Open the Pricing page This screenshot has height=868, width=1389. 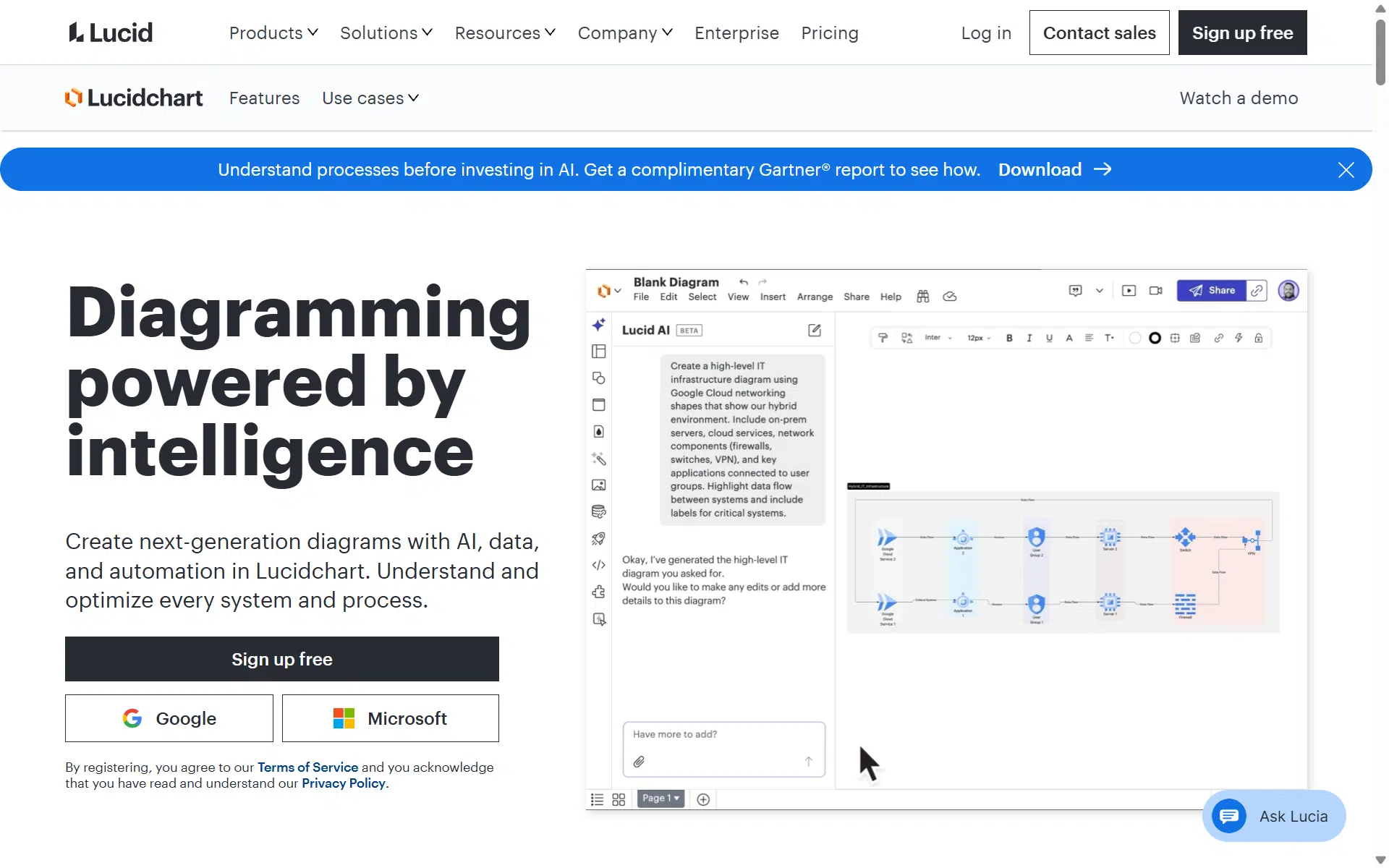point(830,33)
